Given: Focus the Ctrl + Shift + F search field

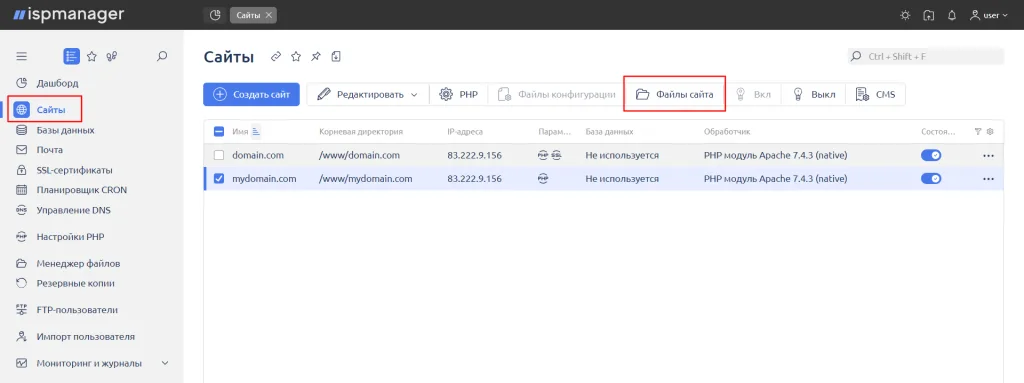Looking at the screenshot, I should click(x=925, y=56).
